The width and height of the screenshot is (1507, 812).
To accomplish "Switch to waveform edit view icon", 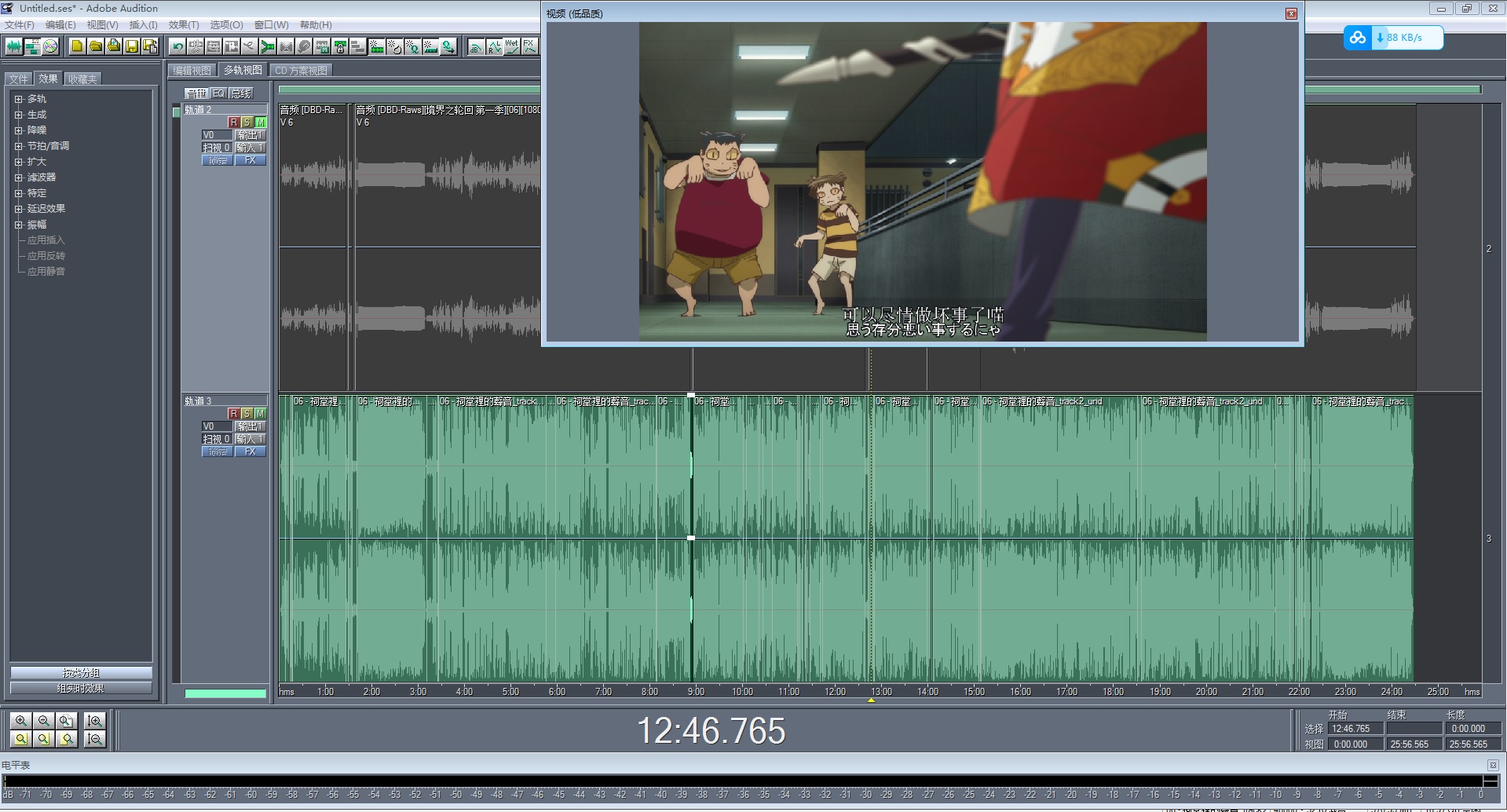I will tap(14, 46).
